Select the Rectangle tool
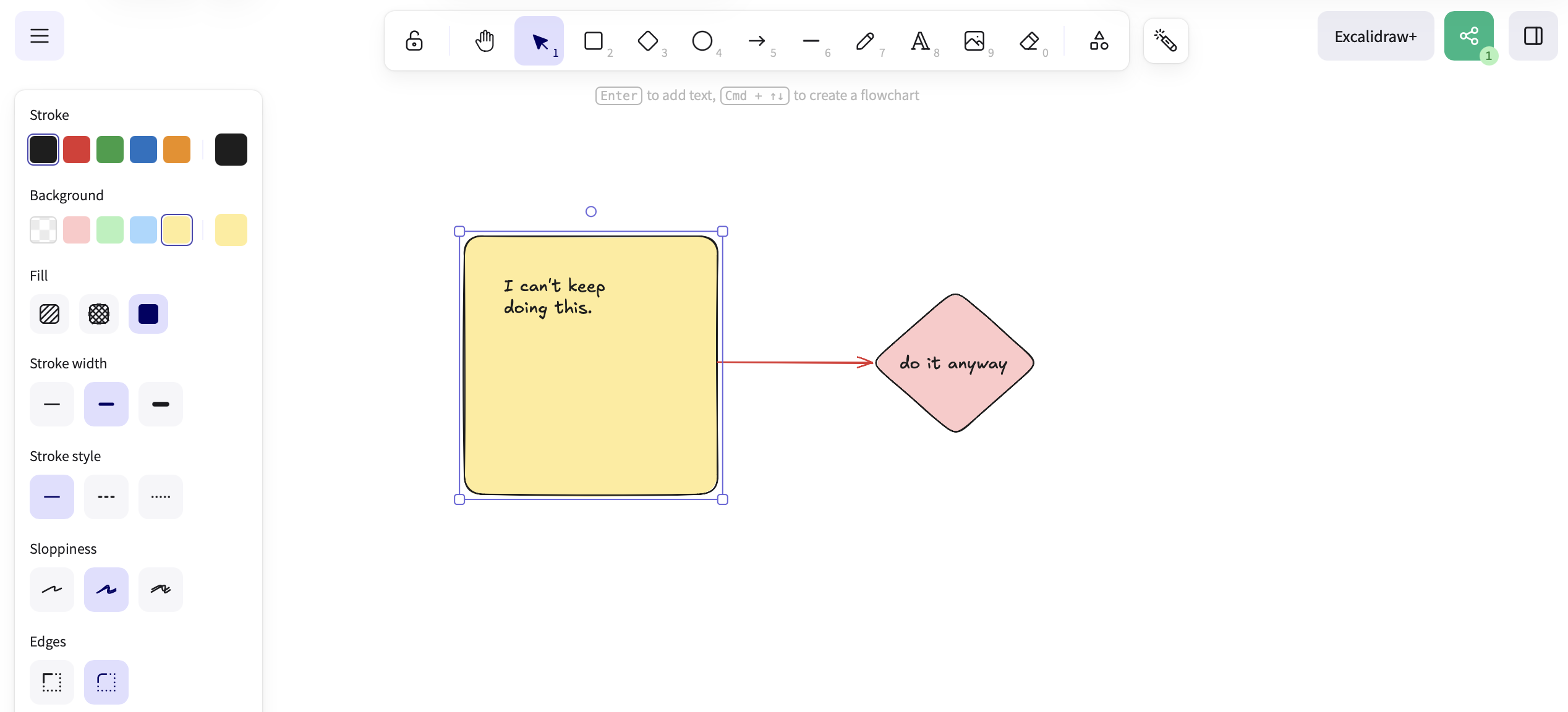This screenshot has width=1568, height=712. click(x=594, y=41)
